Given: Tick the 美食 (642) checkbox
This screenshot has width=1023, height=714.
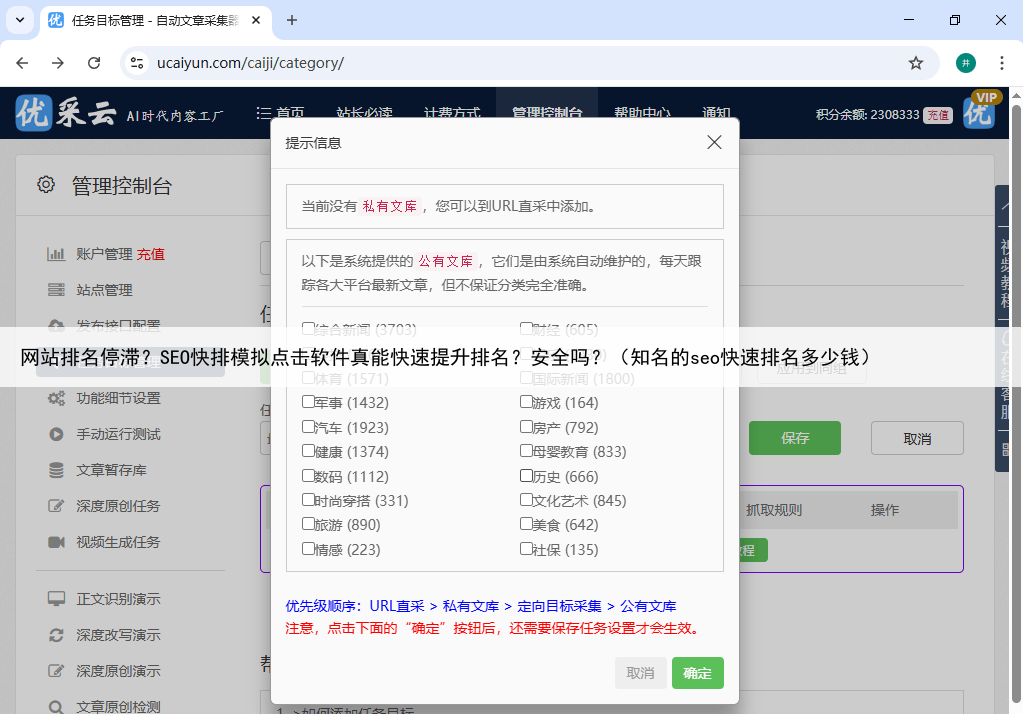Looking at the screenshot, I should coord(526,524).
